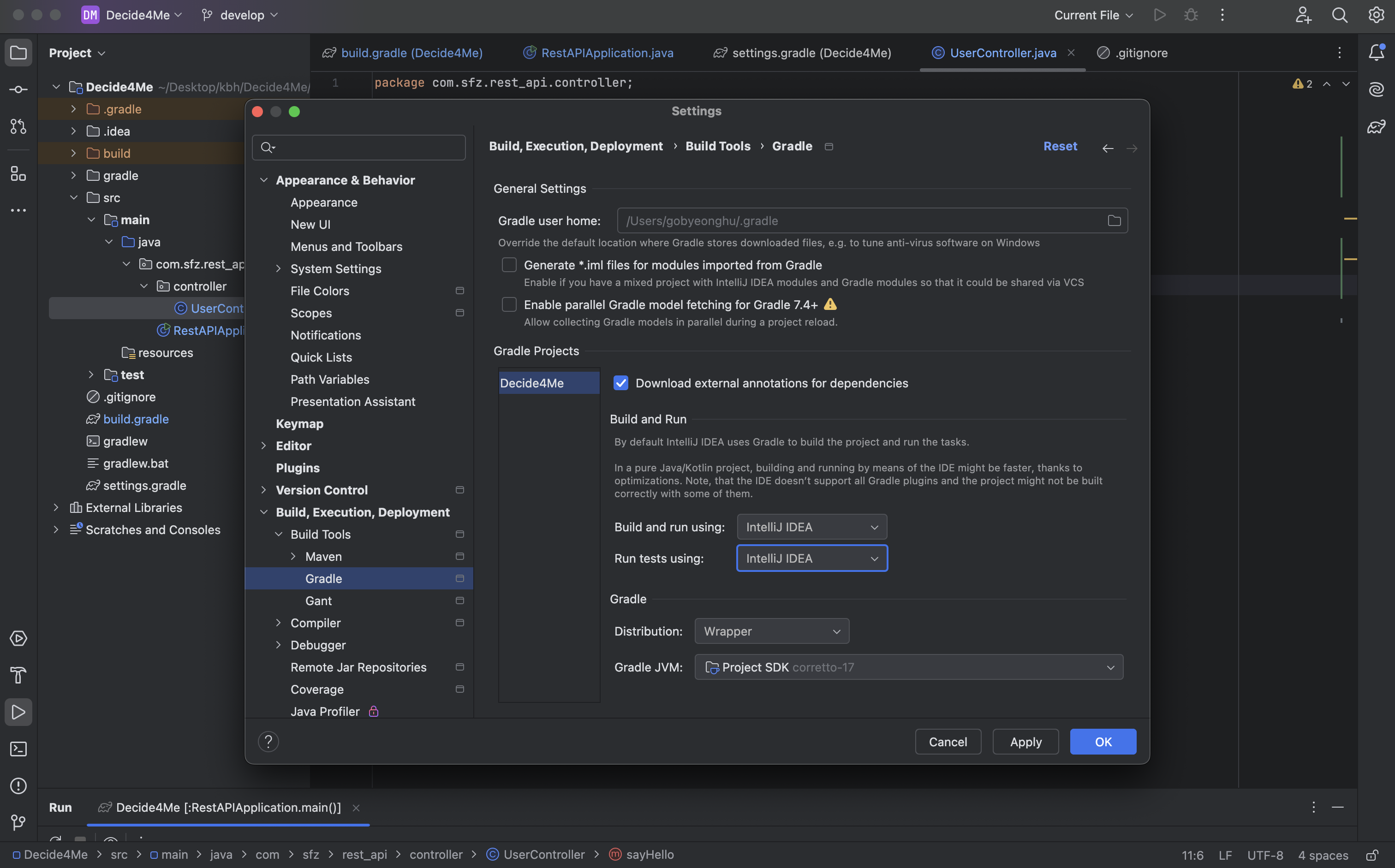Enable parallel Gradle model fetching checkbox
The image size is (1395, 868).
(x=509, y=304)
